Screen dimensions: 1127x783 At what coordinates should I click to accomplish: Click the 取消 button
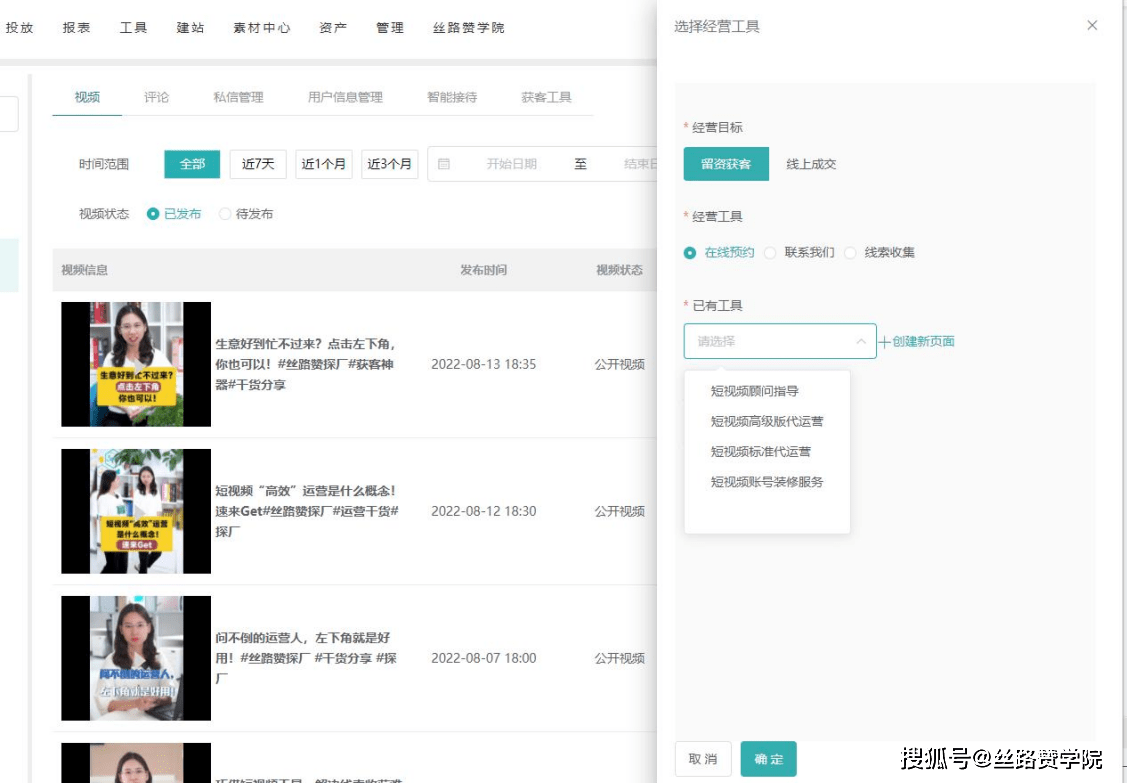point(703,759)
